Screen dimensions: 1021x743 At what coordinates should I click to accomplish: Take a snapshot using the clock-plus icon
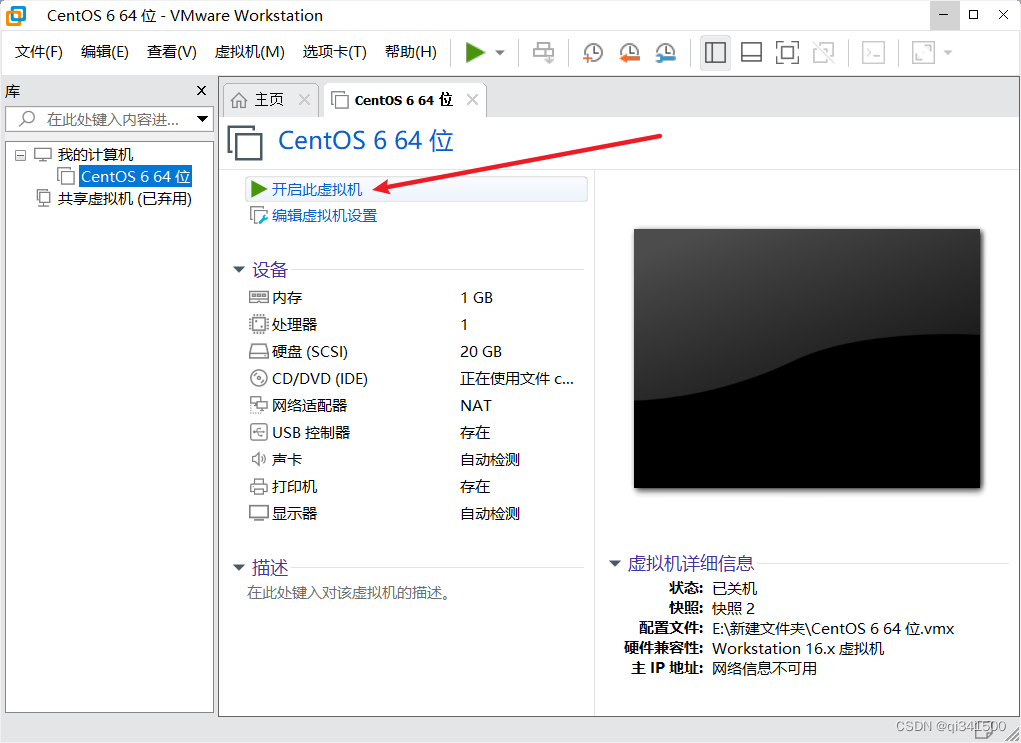(593, 52)
